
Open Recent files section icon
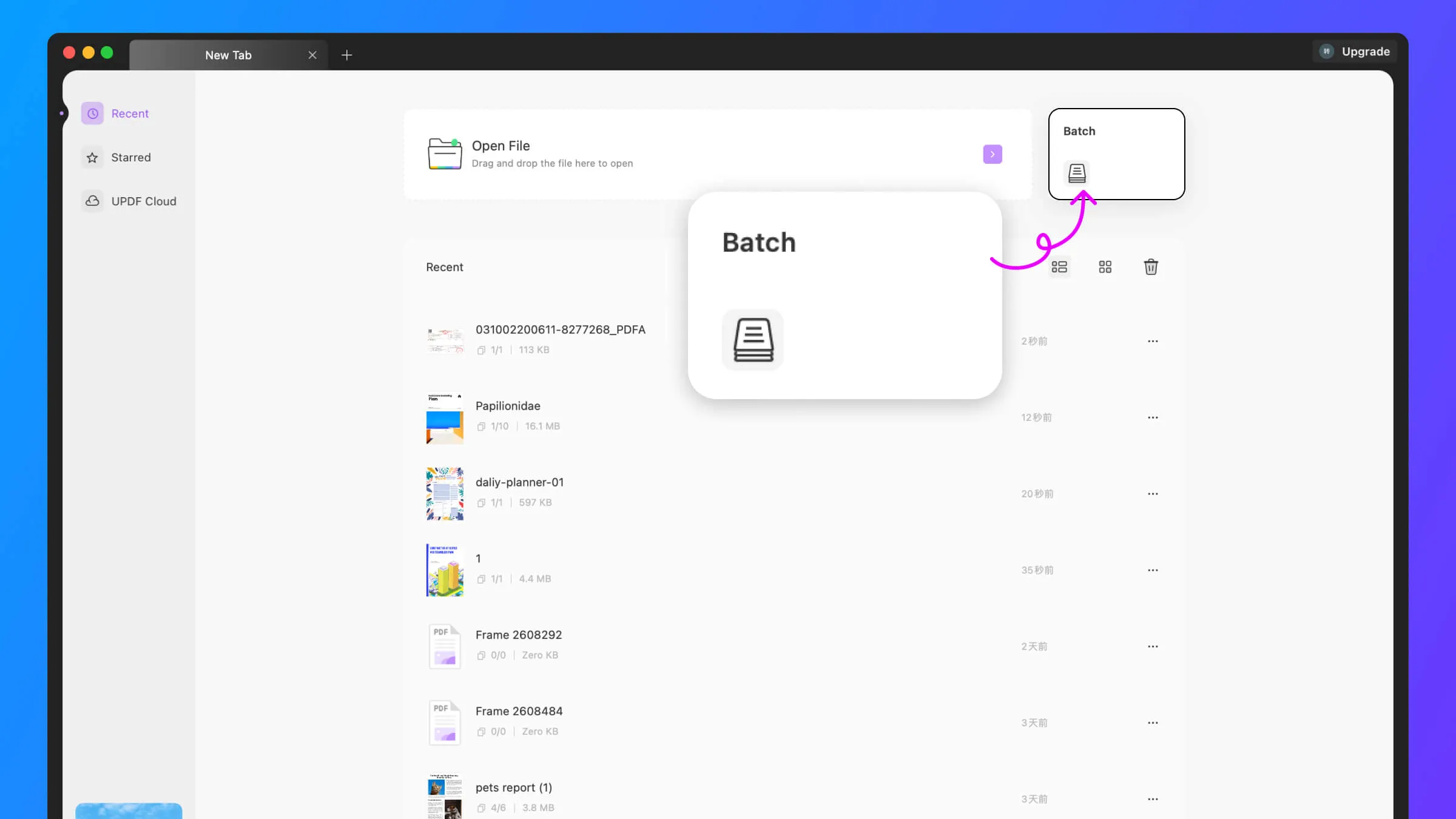coord(92,113)
